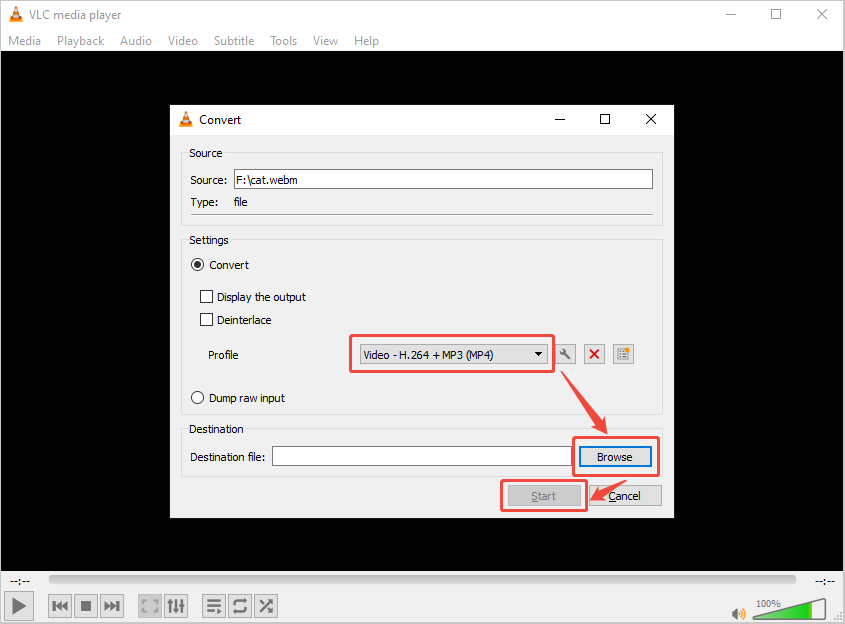The image size is (845, 624).
Task: Create a new profile icon button
Action: [623, 354]
